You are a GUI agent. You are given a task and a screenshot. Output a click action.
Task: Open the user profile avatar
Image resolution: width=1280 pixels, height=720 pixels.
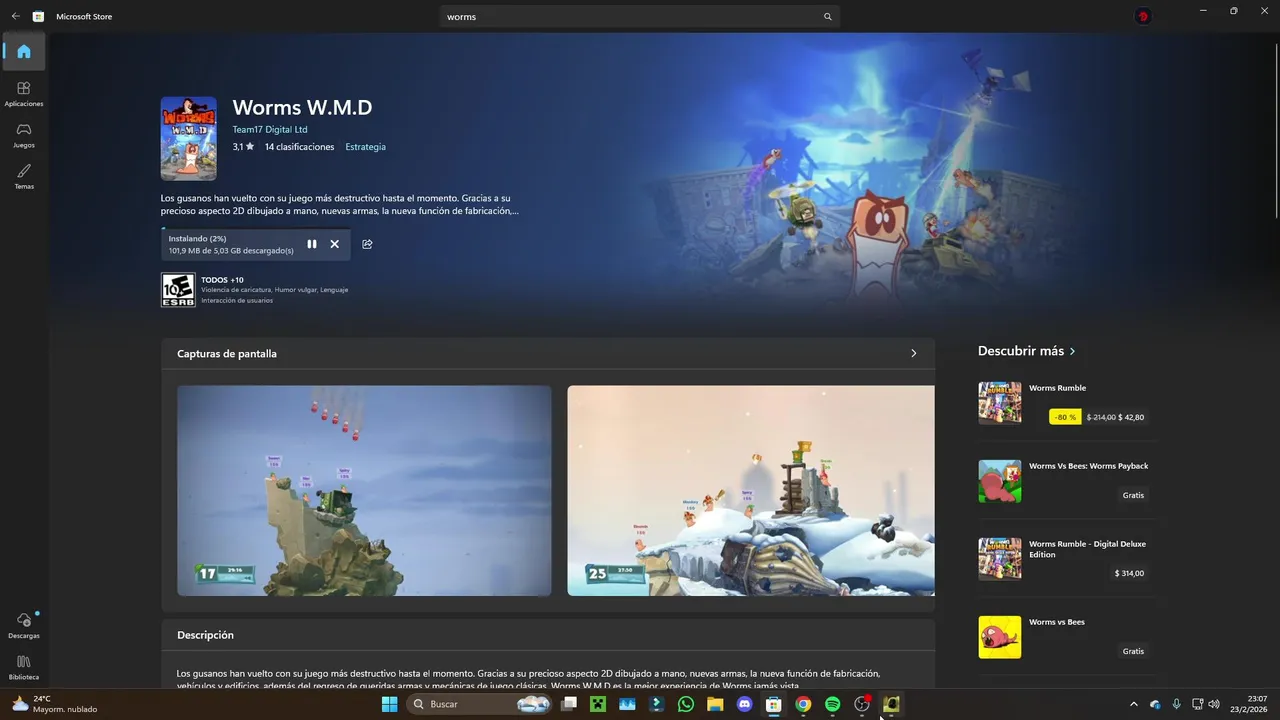pos(1142,16)
